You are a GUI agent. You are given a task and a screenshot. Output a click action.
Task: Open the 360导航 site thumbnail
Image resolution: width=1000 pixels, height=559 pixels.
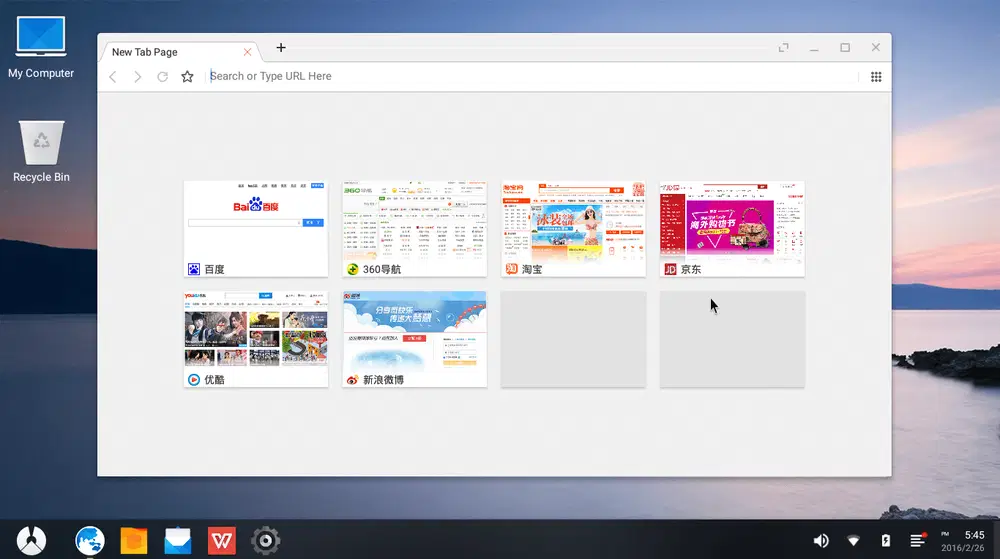pos(415,229)
